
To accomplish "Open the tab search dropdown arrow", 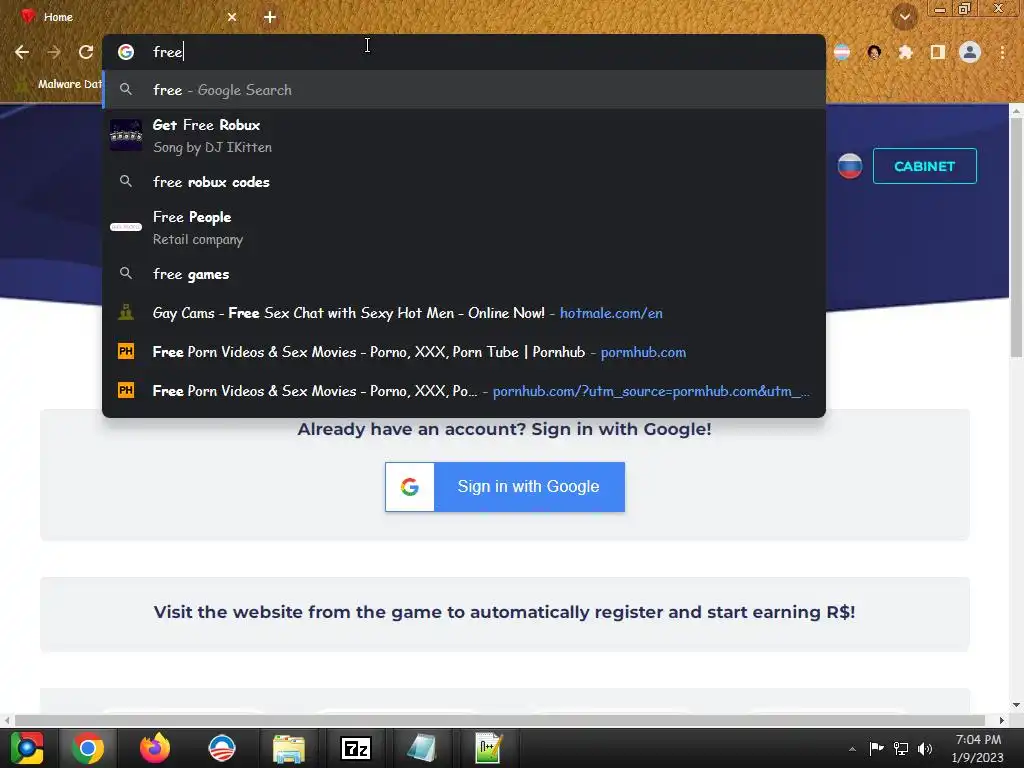I will pyautogui.click(x=904, y=17).
